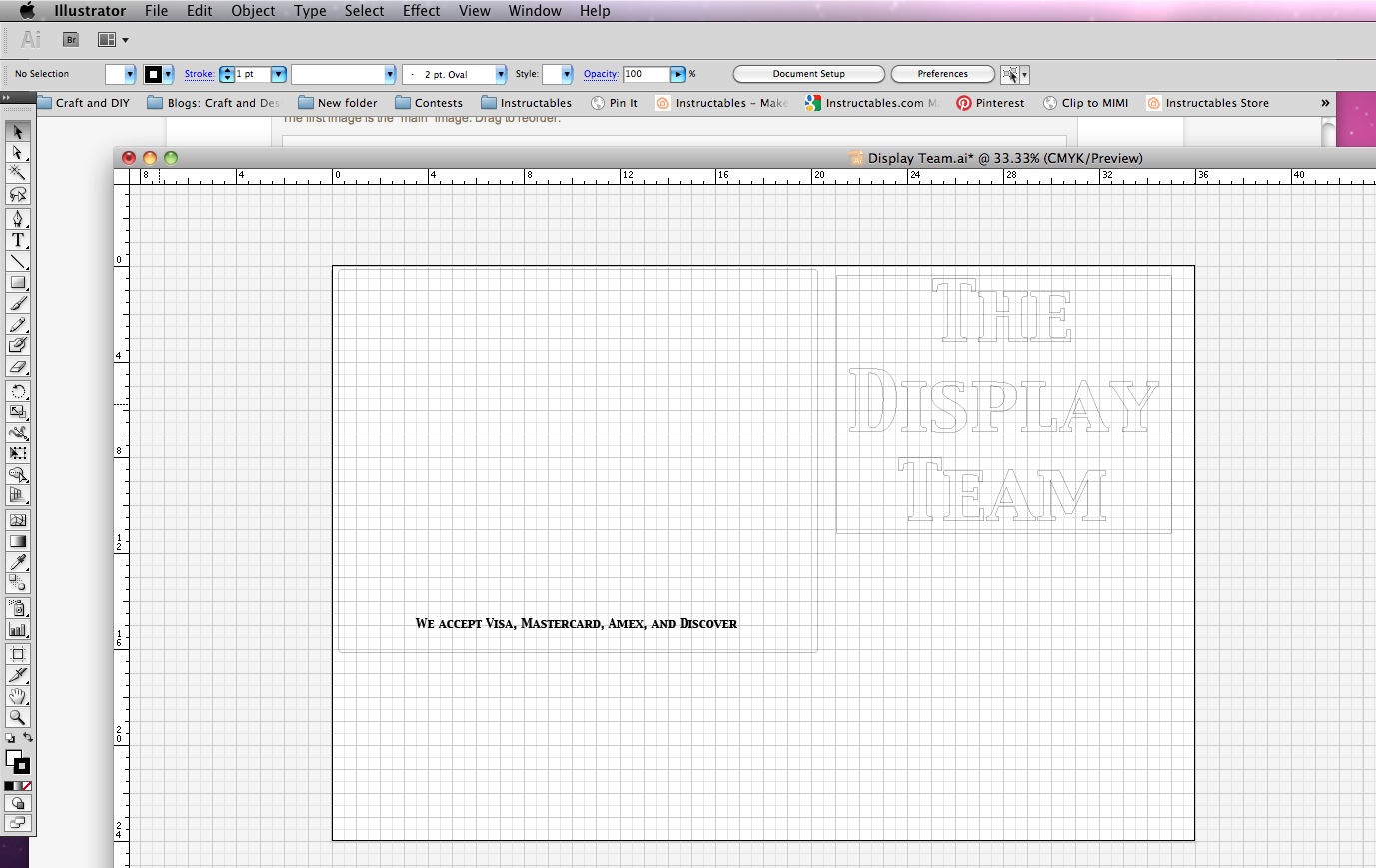The image size is (1376, 868).
Task: Select the Symbol Sprayer tool
Action: (17, 608)
